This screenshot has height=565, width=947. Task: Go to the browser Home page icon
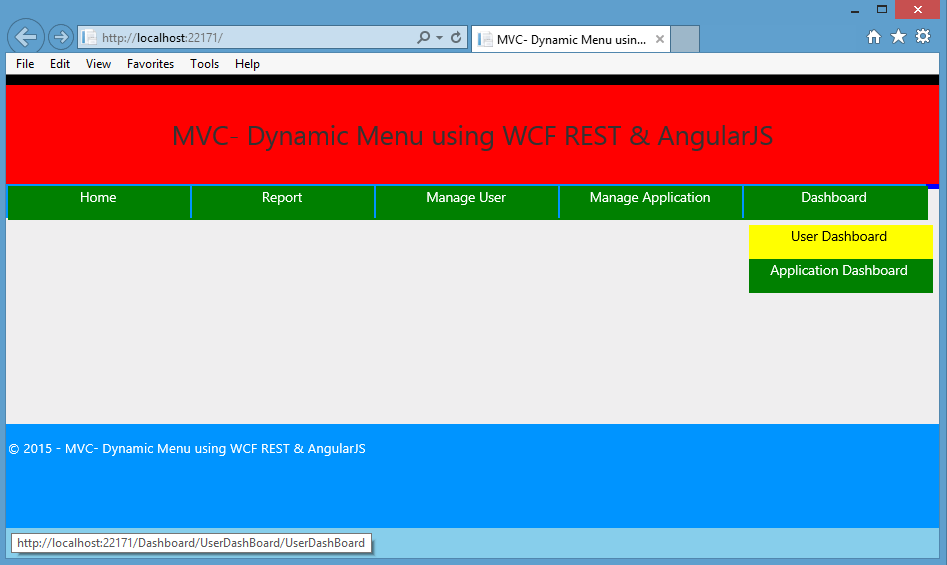pos(874,37)
